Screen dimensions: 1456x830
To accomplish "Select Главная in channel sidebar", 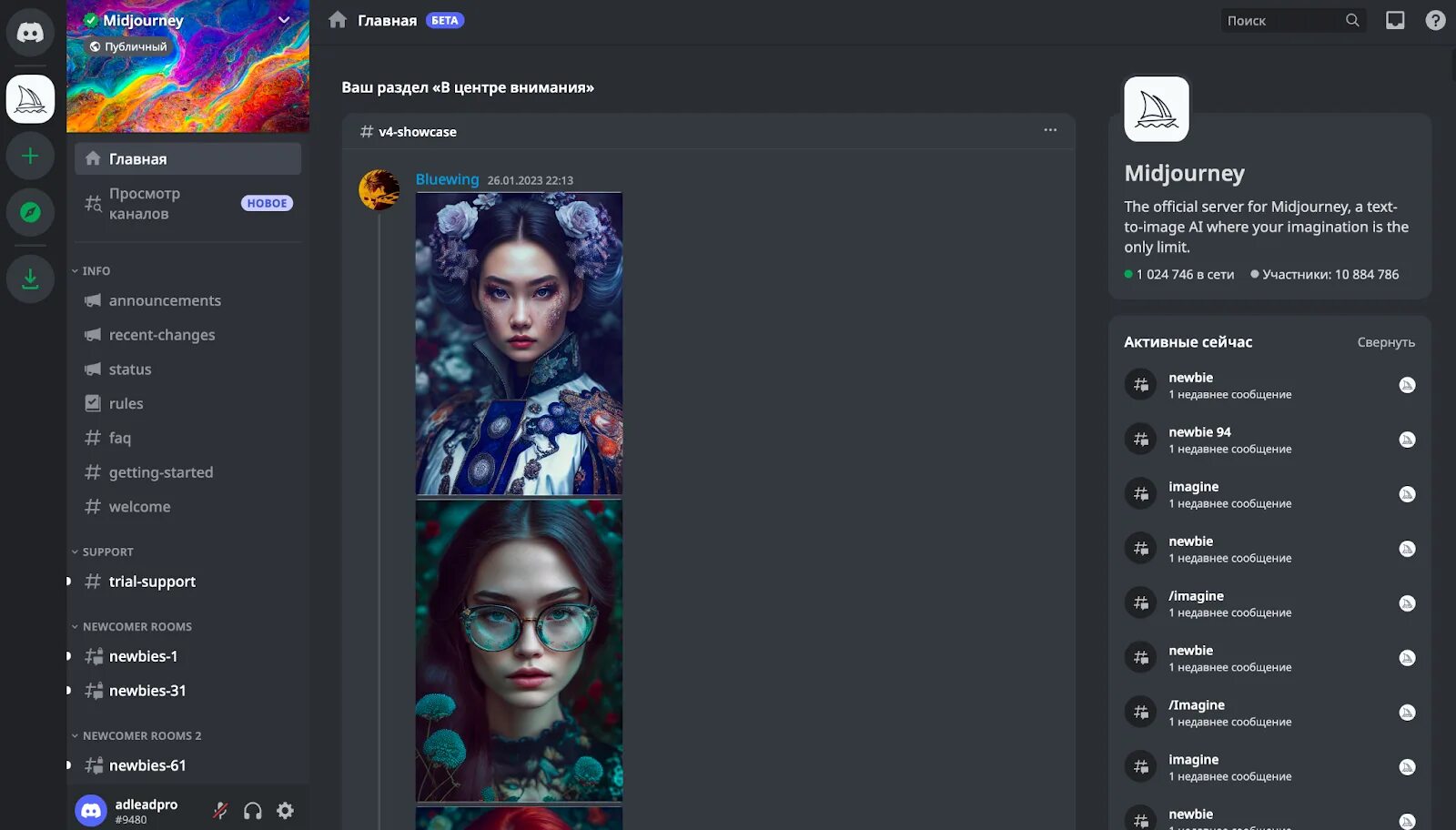I will 187,158.
